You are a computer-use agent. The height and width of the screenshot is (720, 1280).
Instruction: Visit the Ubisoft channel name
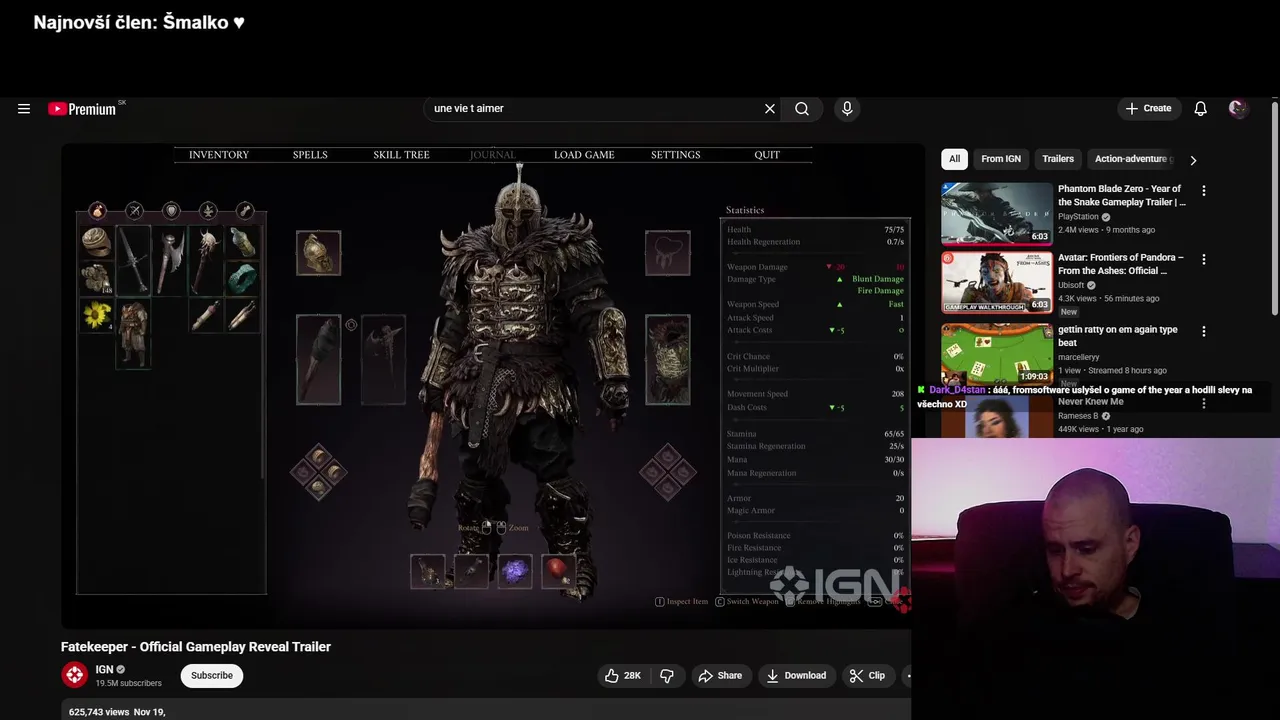pos(1071,285)
